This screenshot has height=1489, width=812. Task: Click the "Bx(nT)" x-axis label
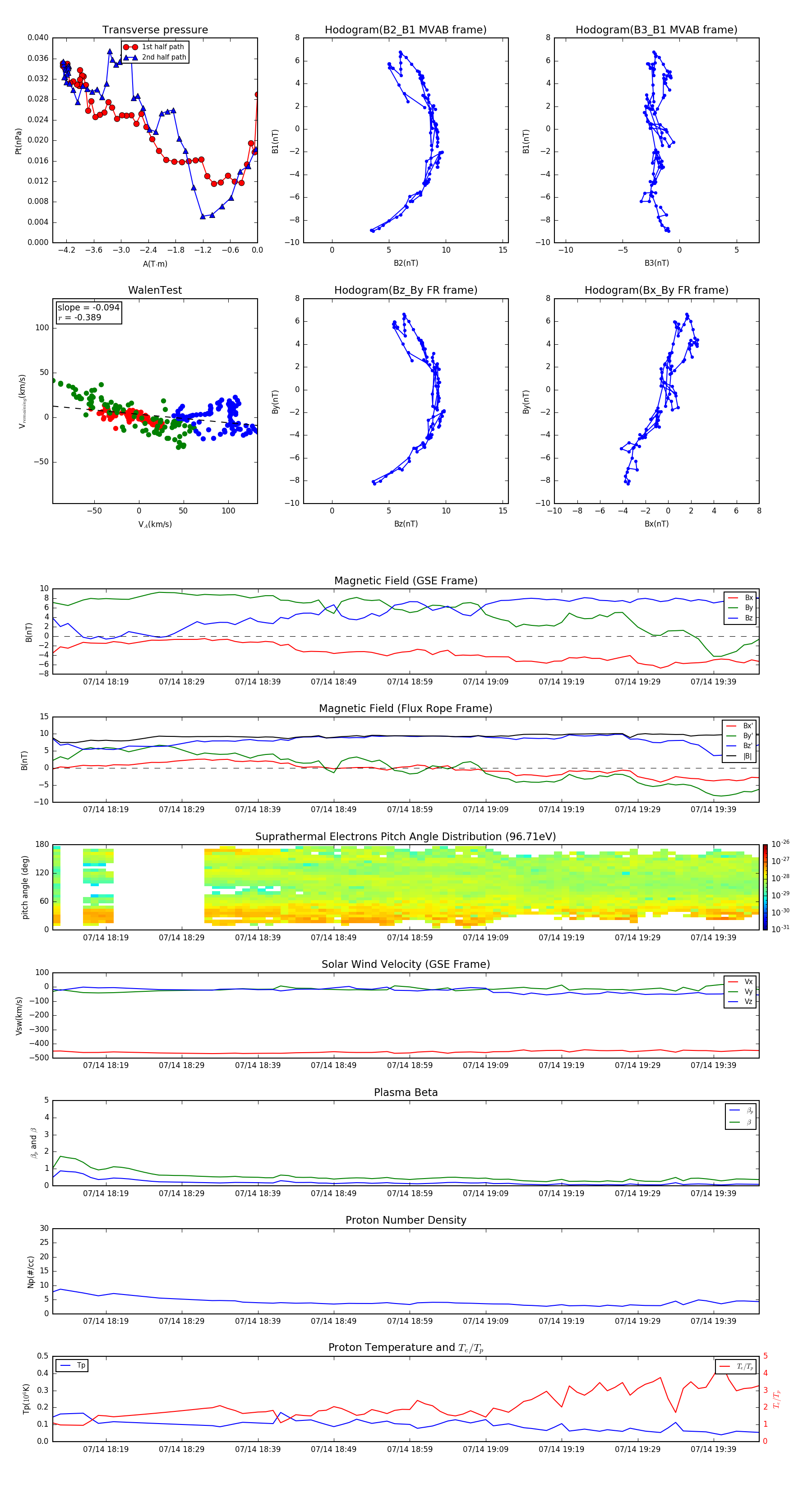656,524
